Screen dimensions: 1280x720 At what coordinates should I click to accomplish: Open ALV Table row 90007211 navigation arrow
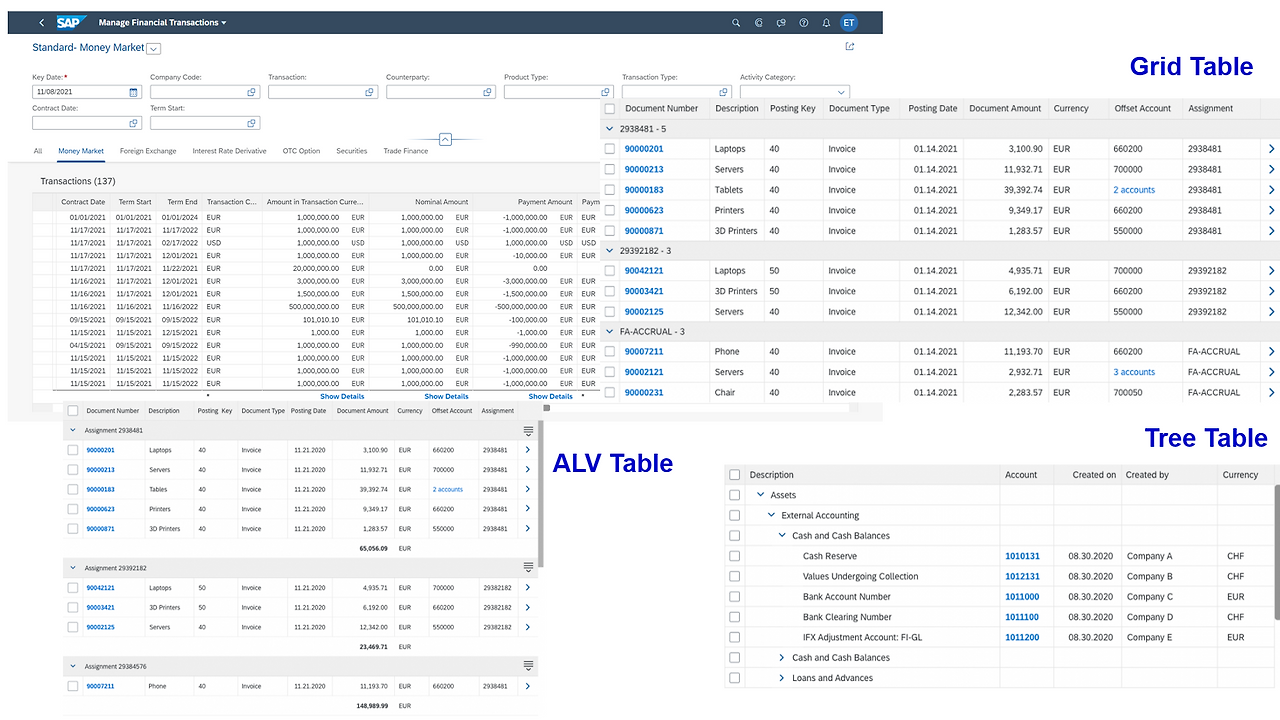click(x=527, y=687)
